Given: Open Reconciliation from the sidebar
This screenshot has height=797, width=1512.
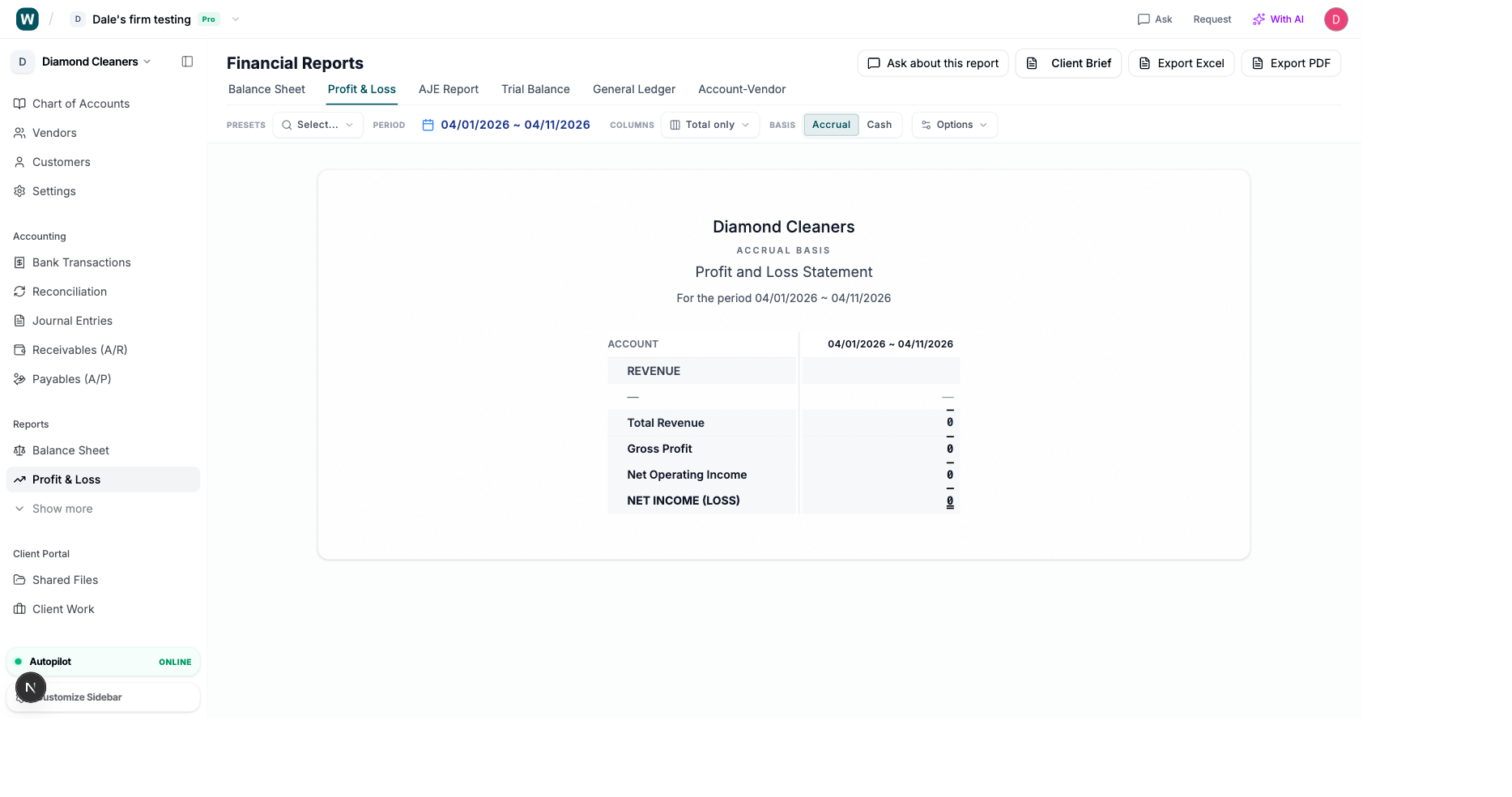Looking at the screenshot, I should click(69, 292).
